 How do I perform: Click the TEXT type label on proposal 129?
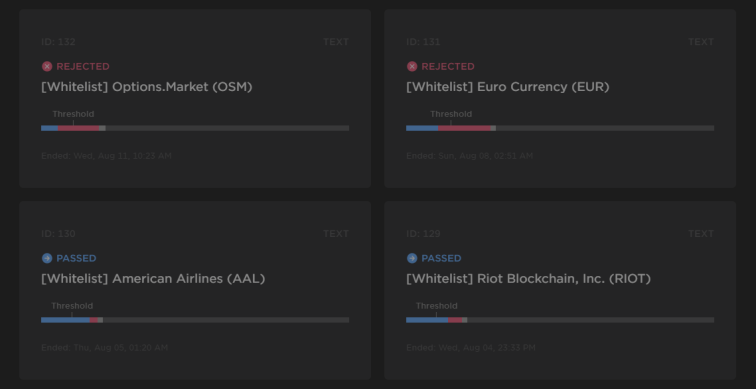(701, 234)
